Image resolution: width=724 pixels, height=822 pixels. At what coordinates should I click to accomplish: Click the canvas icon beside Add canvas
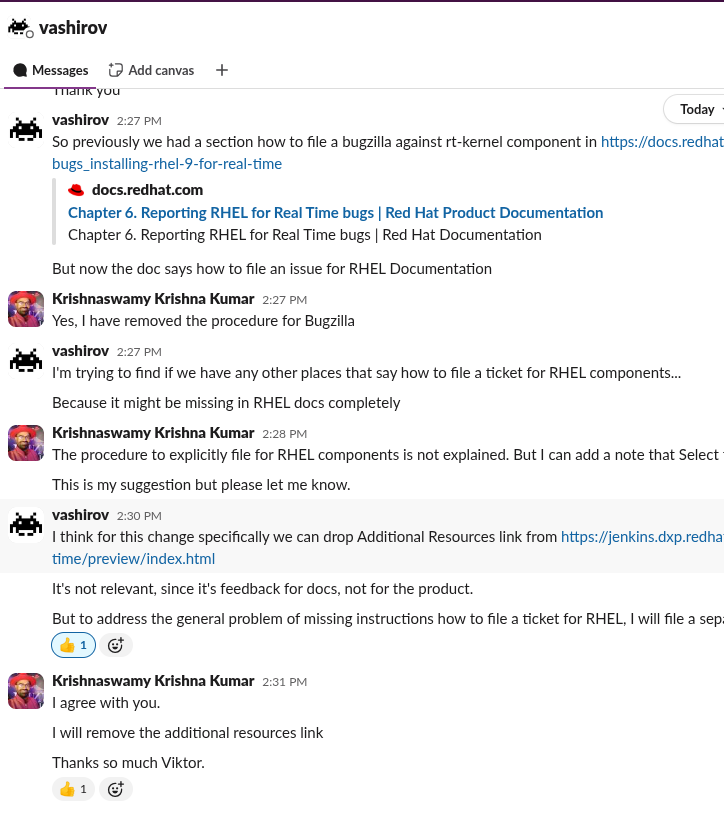click(x=116, y=70)
